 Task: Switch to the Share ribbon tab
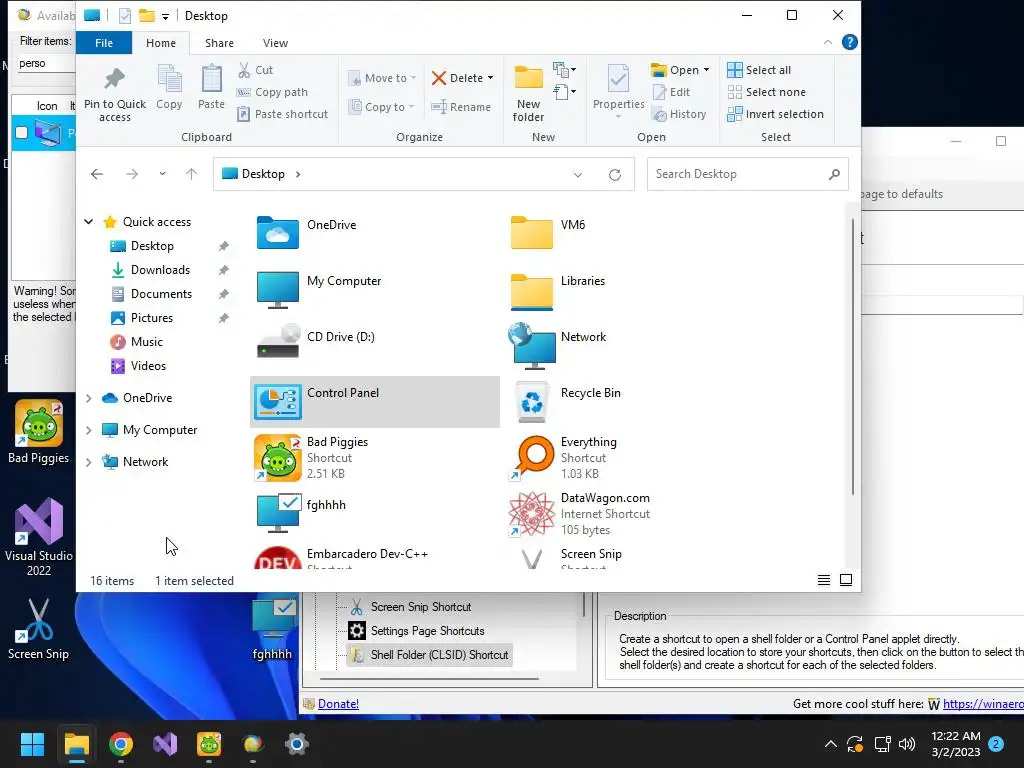tap(219, 43)
